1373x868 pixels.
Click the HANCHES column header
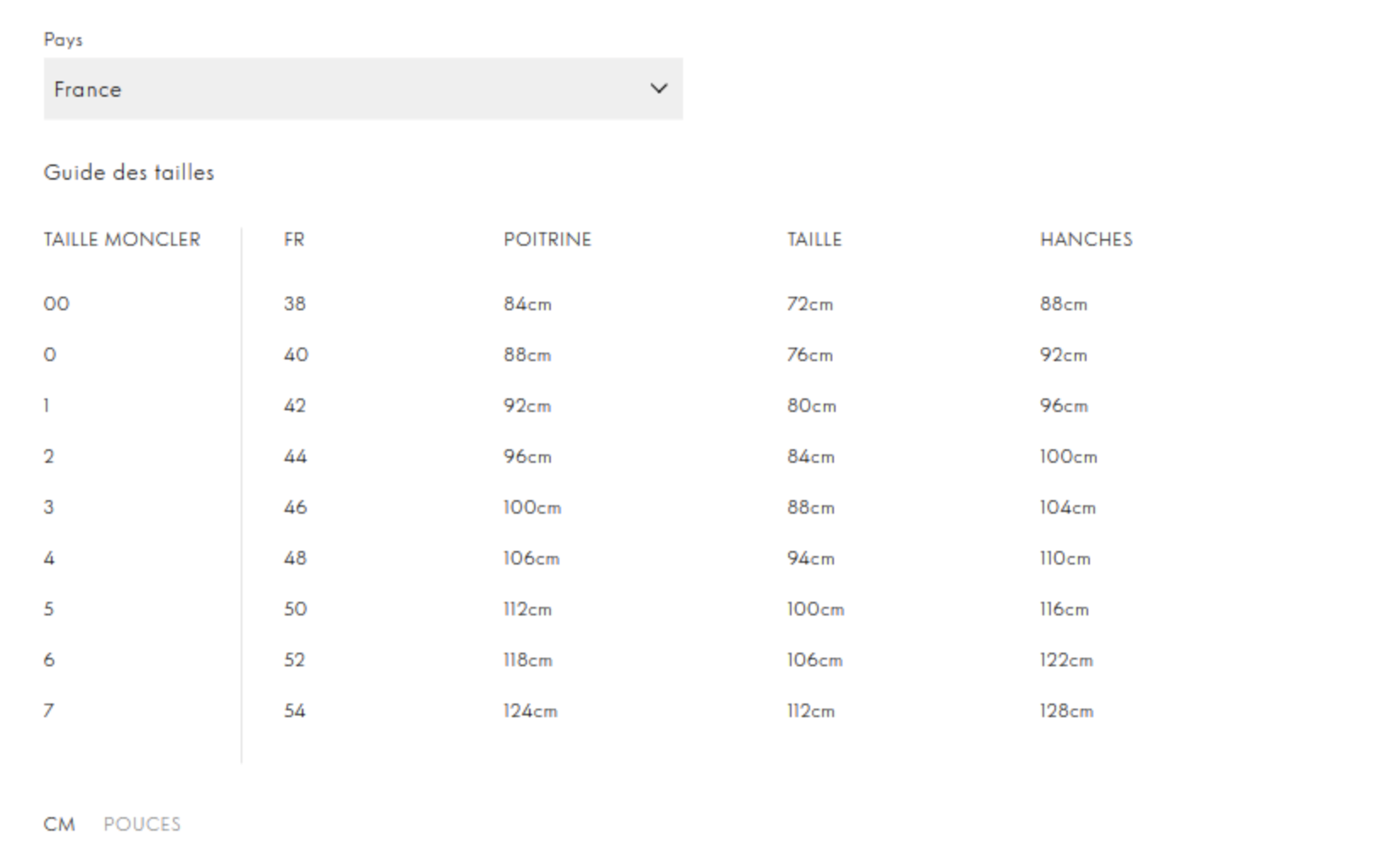coord(1086,240)
